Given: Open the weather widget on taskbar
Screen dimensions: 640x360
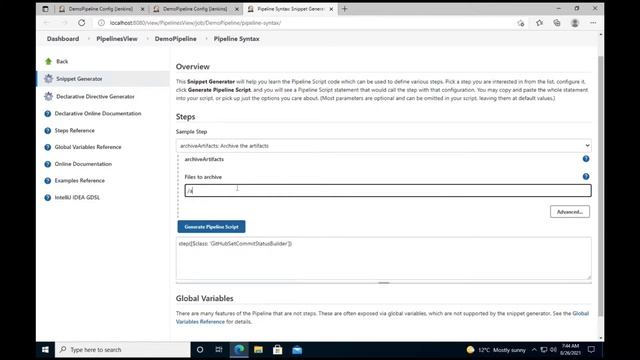Looking at the screenshot, I should pyautogui.click(x=496, y=350).
